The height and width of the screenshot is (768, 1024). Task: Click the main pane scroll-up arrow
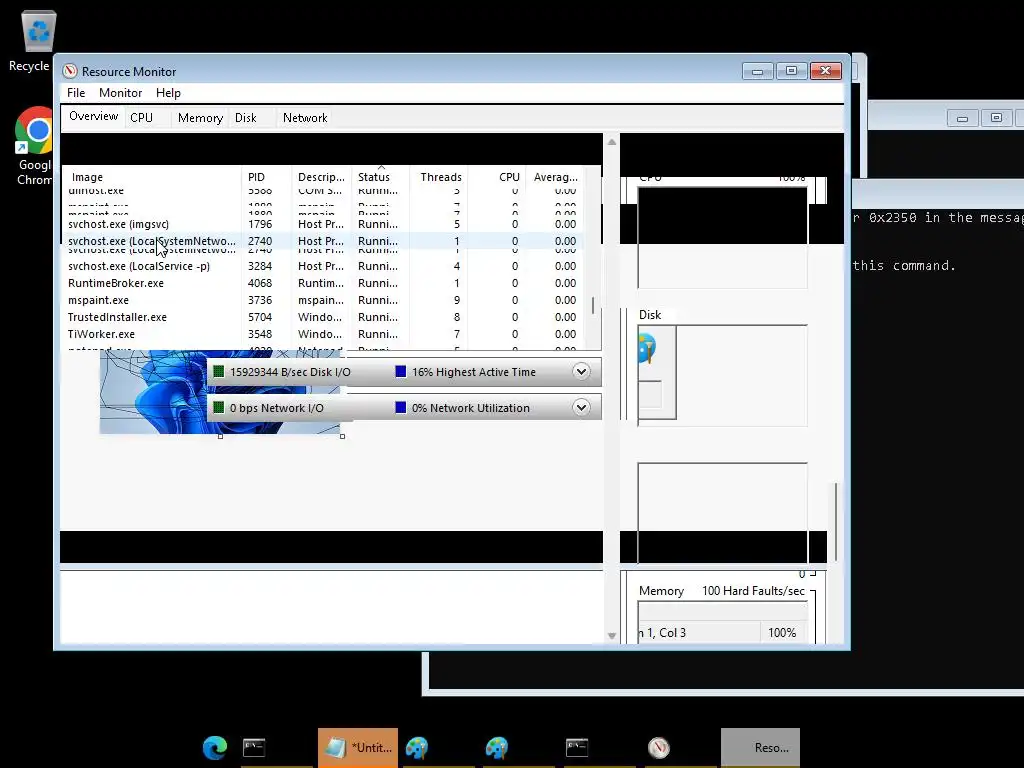click(612, 142)
